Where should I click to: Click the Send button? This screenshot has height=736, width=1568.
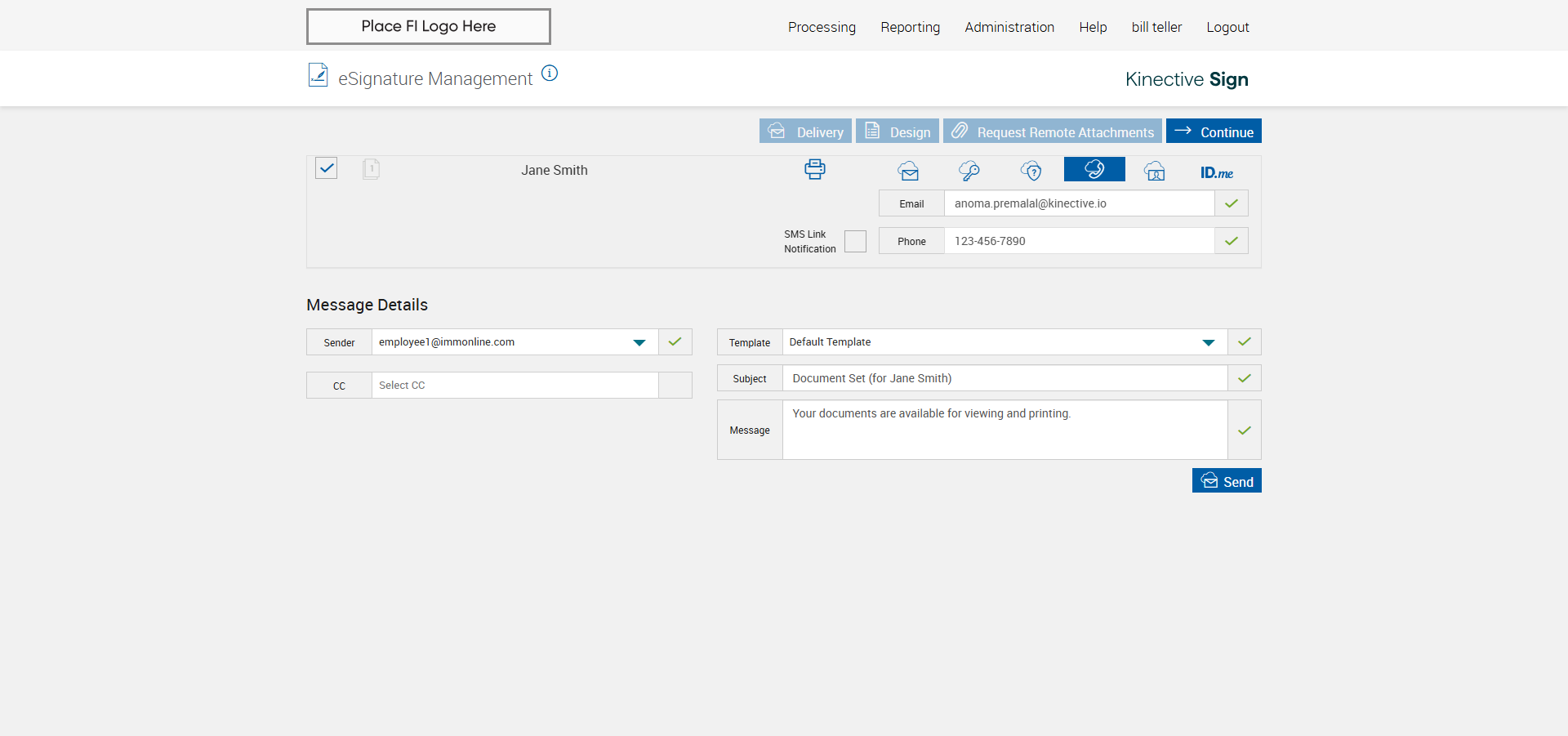tap(1226, 481)
